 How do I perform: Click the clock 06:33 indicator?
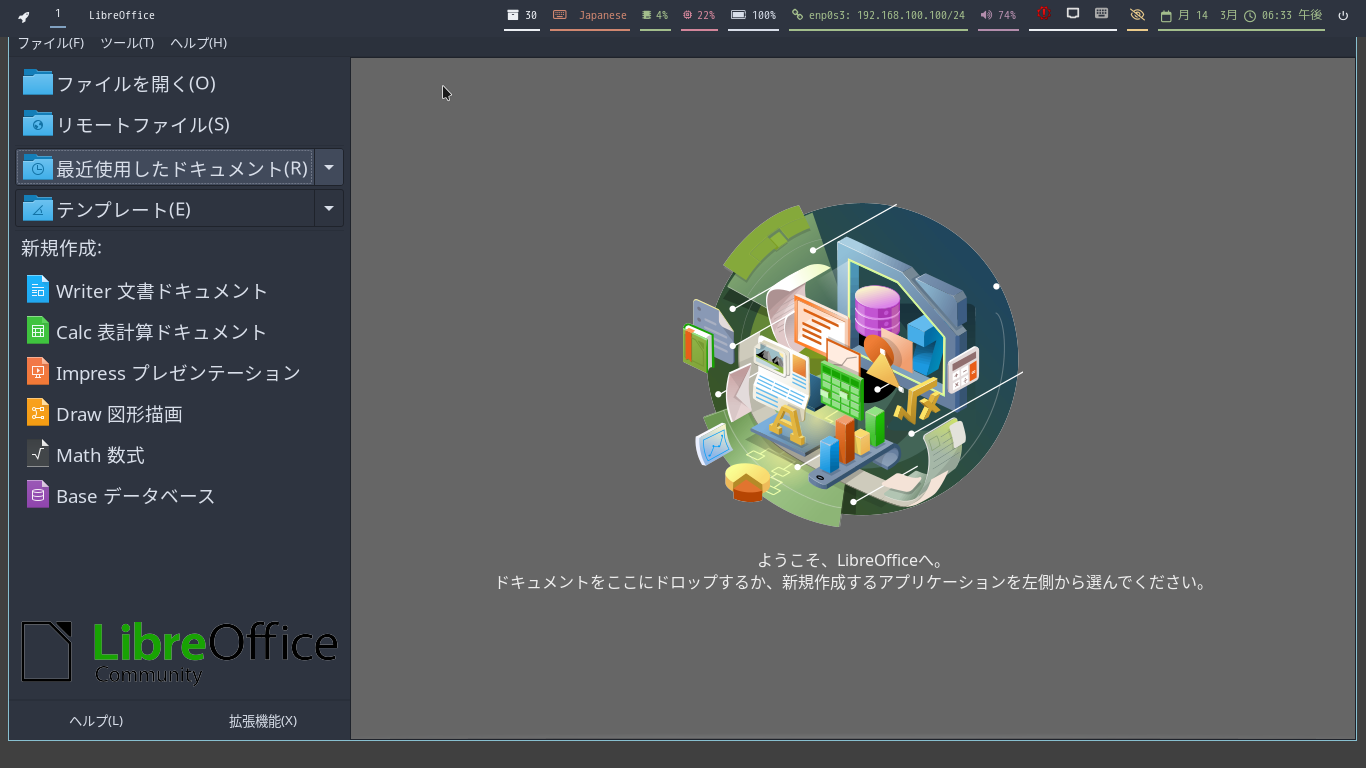click(x=1283, y=15)
